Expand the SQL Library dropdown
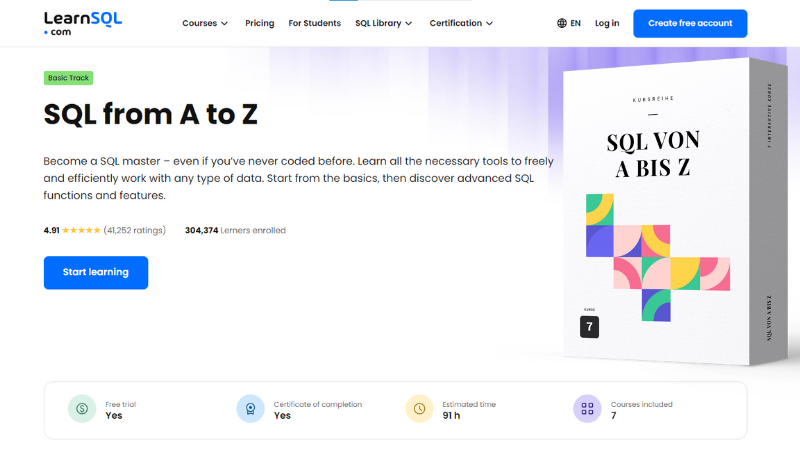800x450 pixels. [384, 23]
